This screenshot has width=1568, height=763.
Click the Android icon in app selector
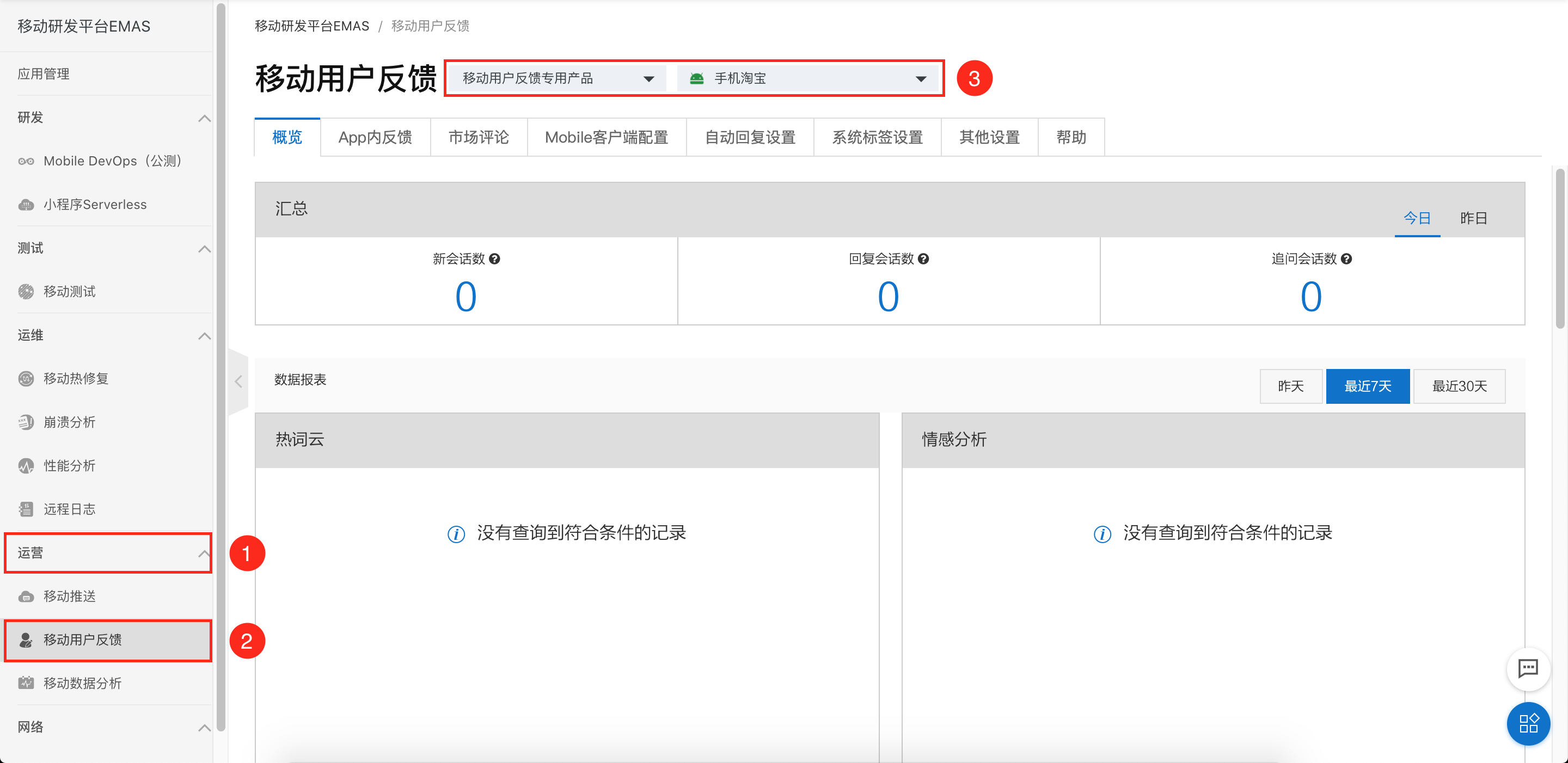[697, 78]
